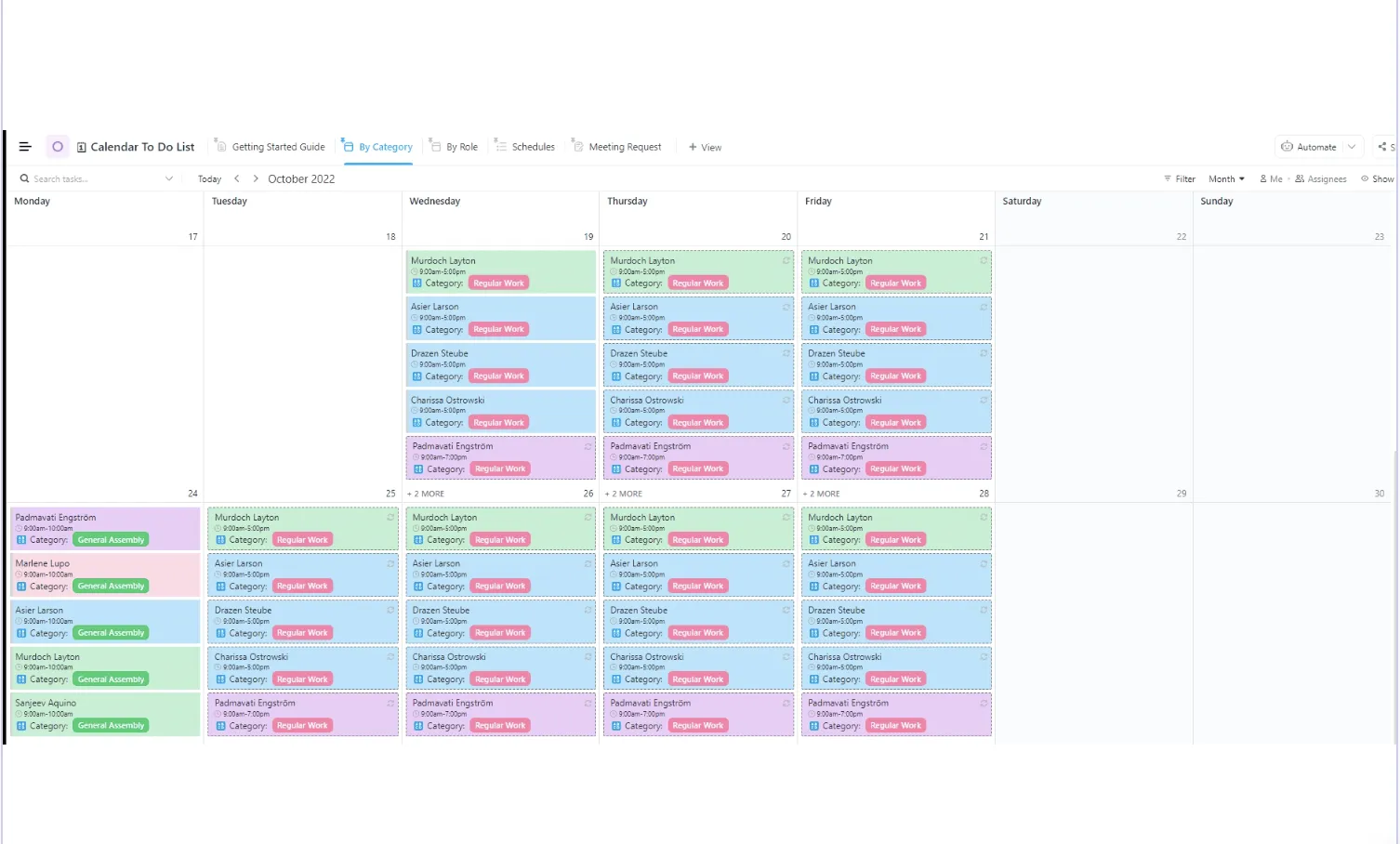This screenshot has height=844, width=1400.
Task: Add a new view with + View
Action: pyautogui.click(x=706, y=147)
